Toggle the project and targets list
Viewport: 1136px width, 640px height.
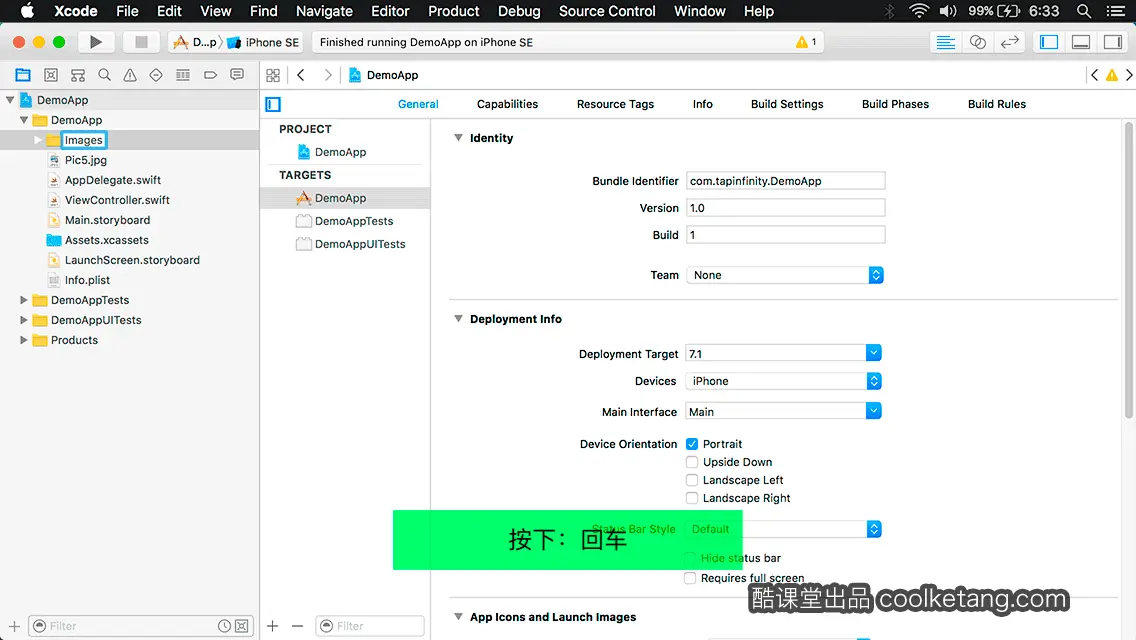(273, 104)
